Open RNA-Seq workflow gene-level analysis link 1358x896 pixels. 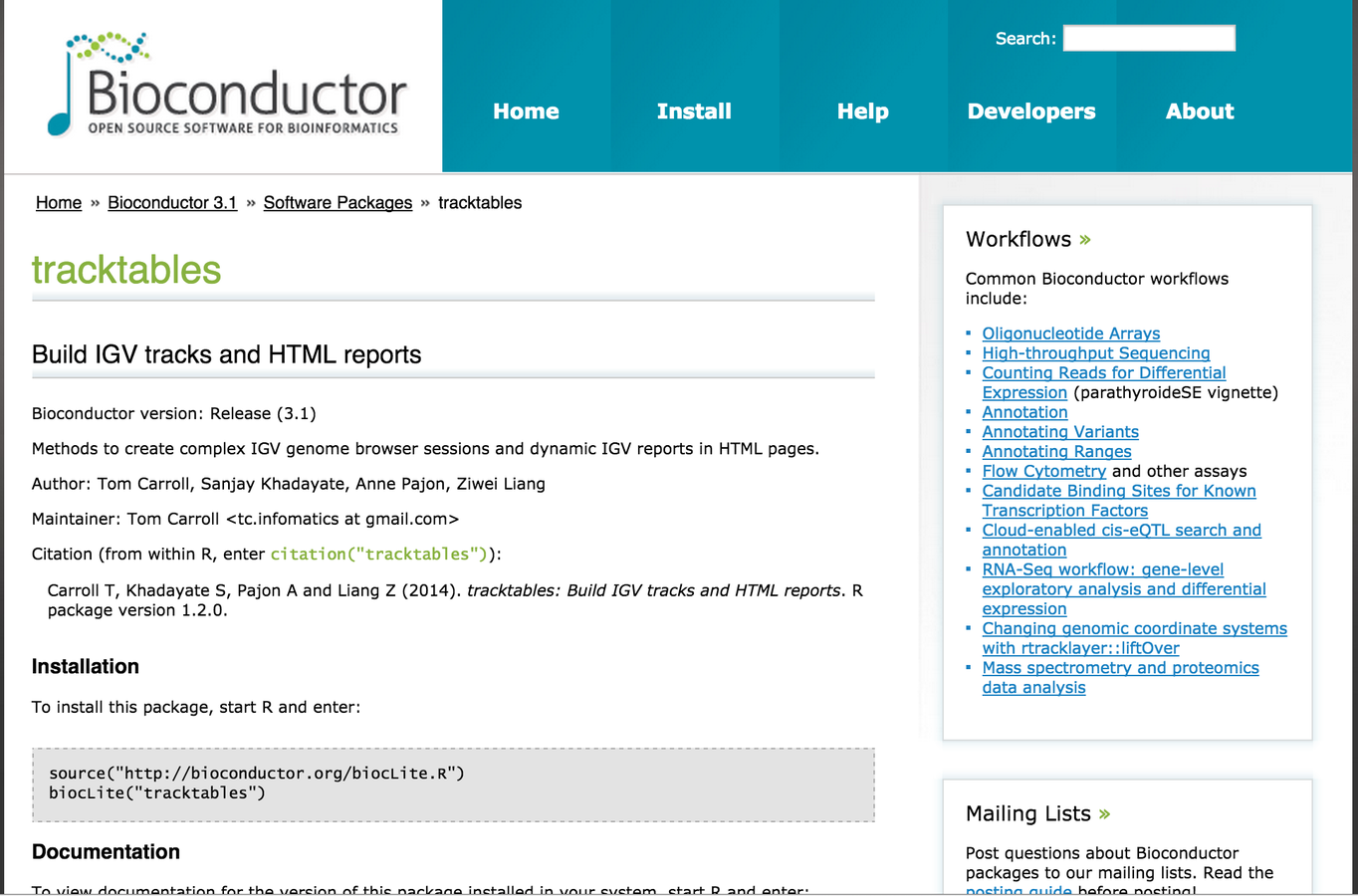(x=1124, y=589)
